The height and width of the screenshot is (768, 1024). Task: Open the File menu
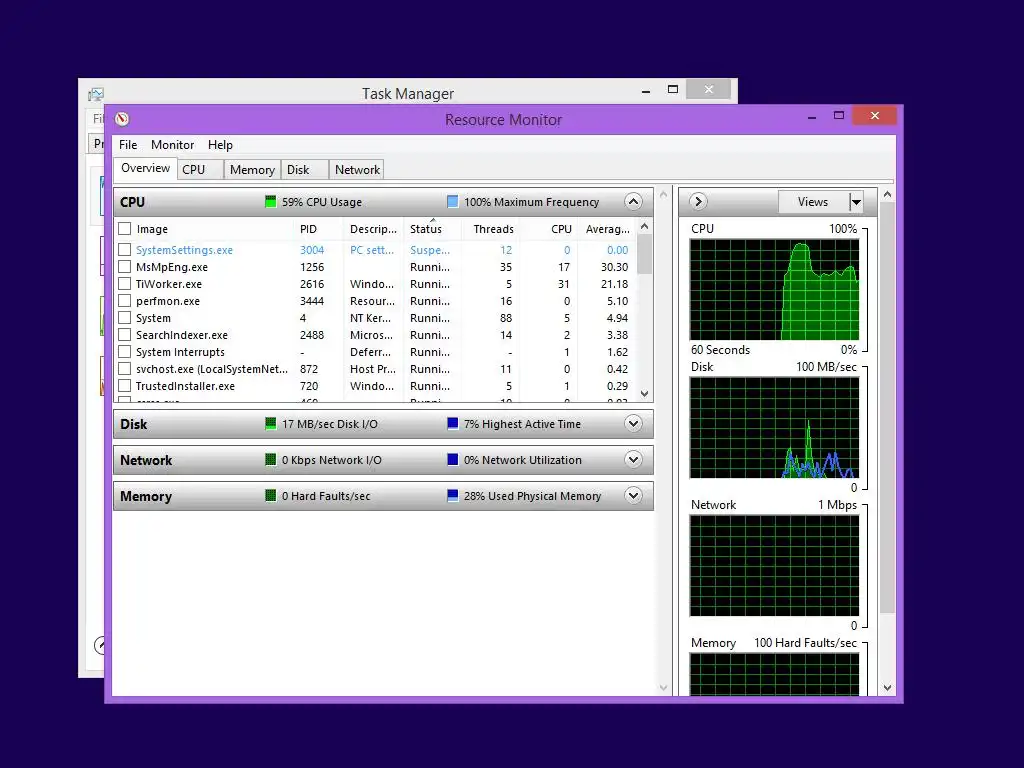(128, 145)
